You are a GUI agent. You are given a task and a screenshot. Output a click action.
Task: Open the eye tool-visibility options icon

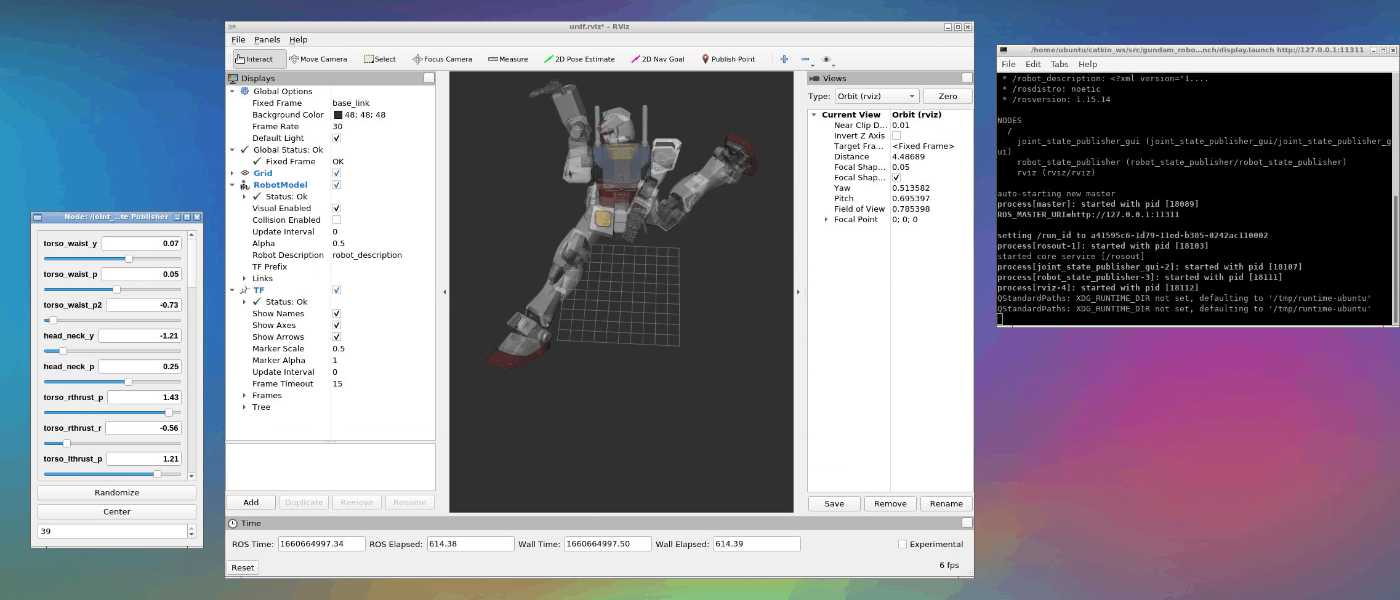(x=826, y=59)
